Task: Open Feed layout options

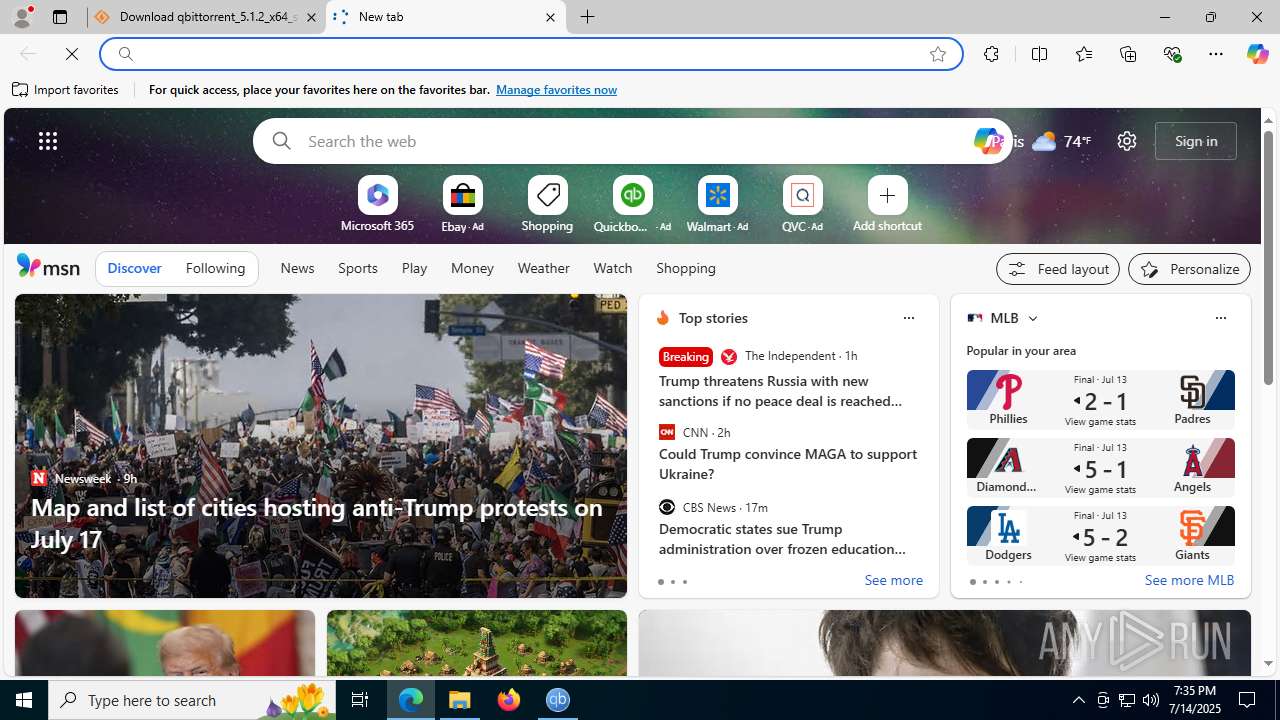Action: click(x=1058, y=269)
